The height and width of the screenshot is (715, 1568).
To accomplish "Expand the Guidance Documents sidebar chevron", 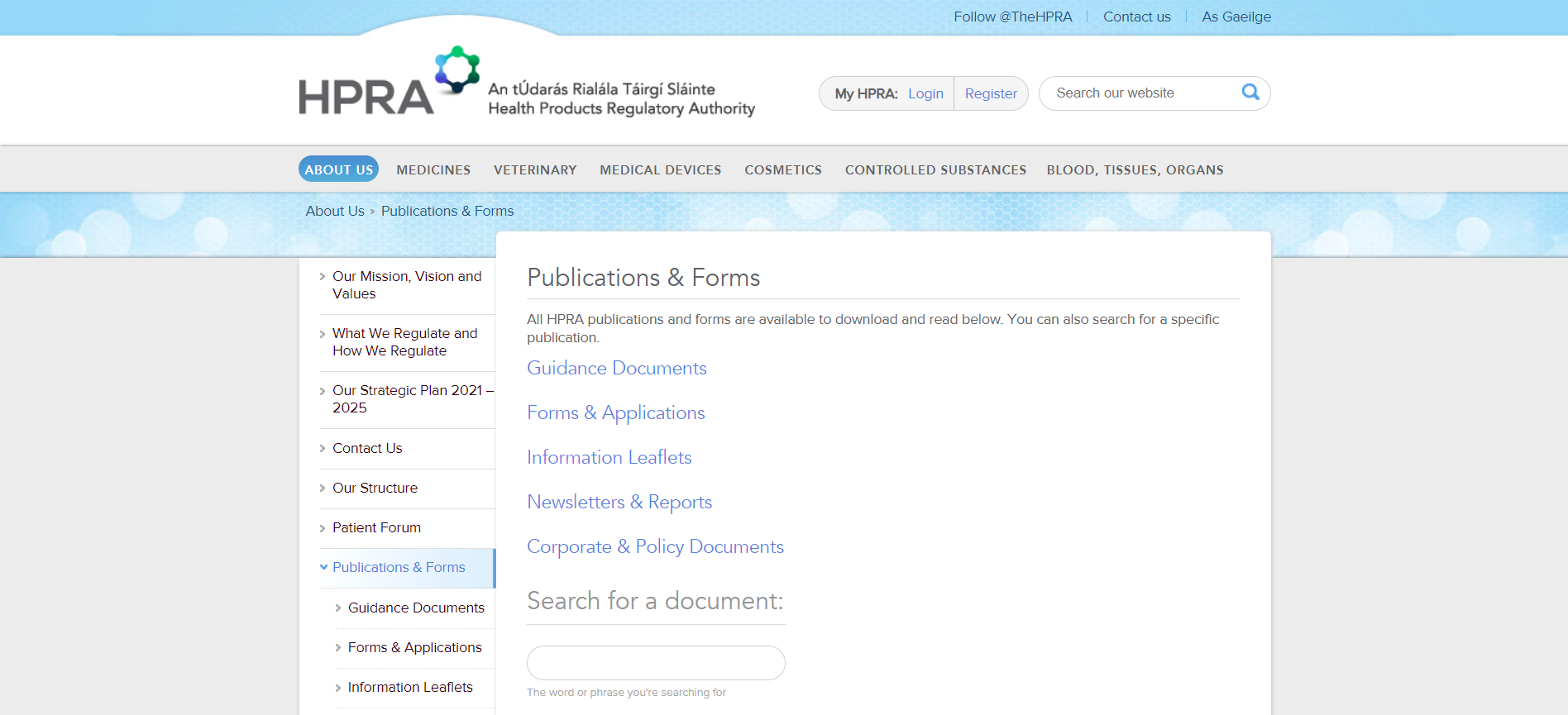I will click(338, 608).
